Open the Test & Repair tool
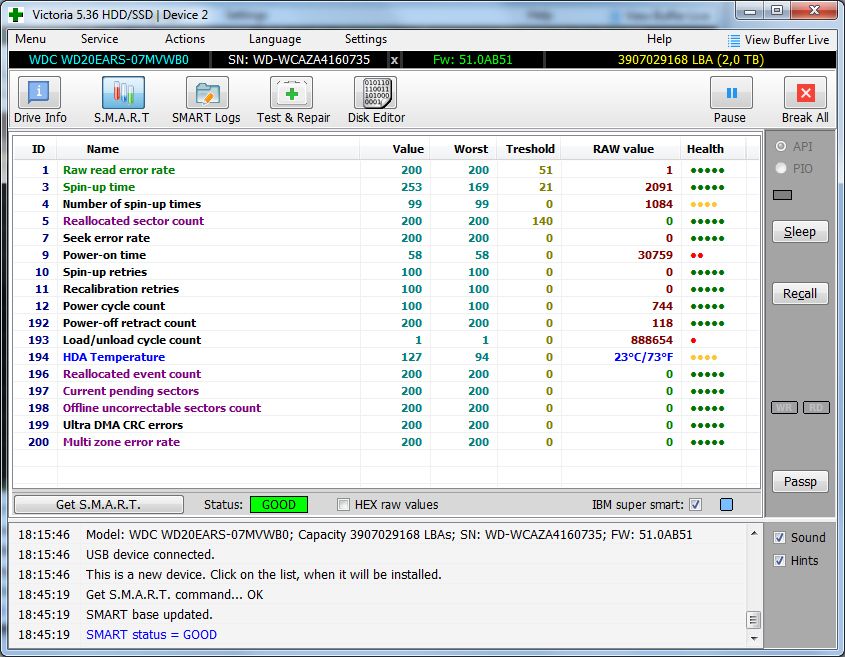 (x=292, y=93)
